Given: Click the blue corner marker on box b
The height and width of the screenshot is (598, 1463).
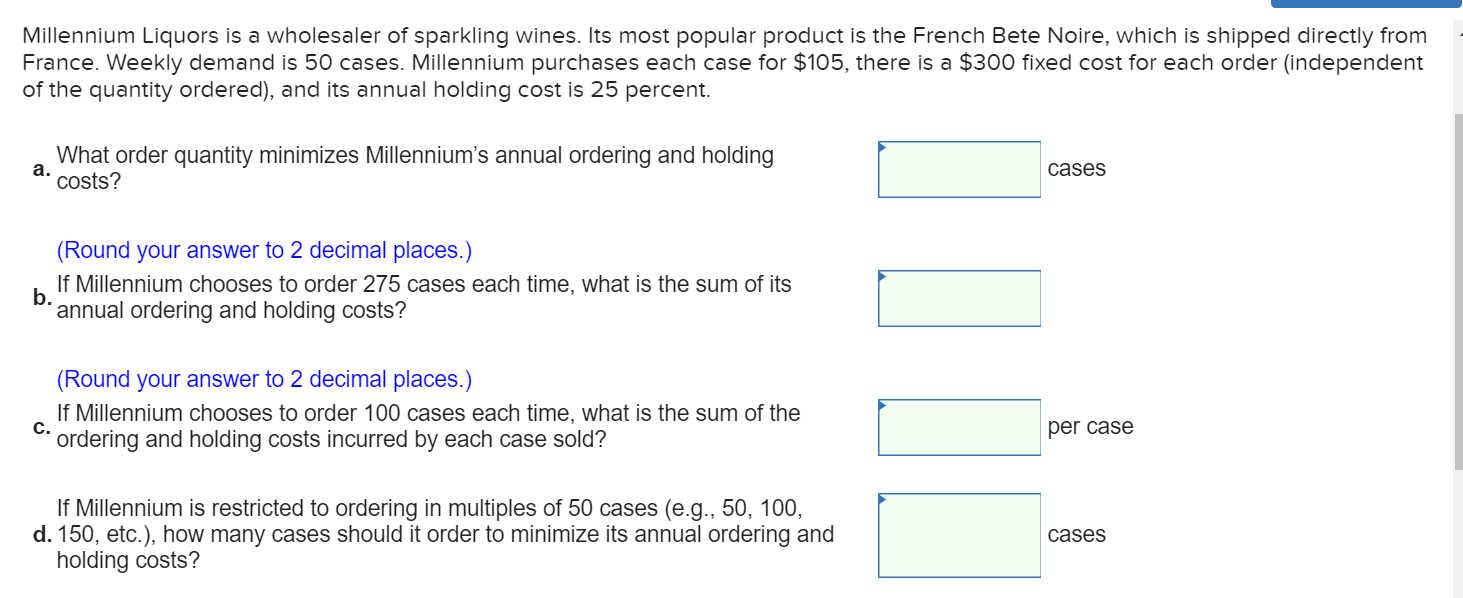Looking at the screenshot, I should pyautogui.click(x=882, y=274).
